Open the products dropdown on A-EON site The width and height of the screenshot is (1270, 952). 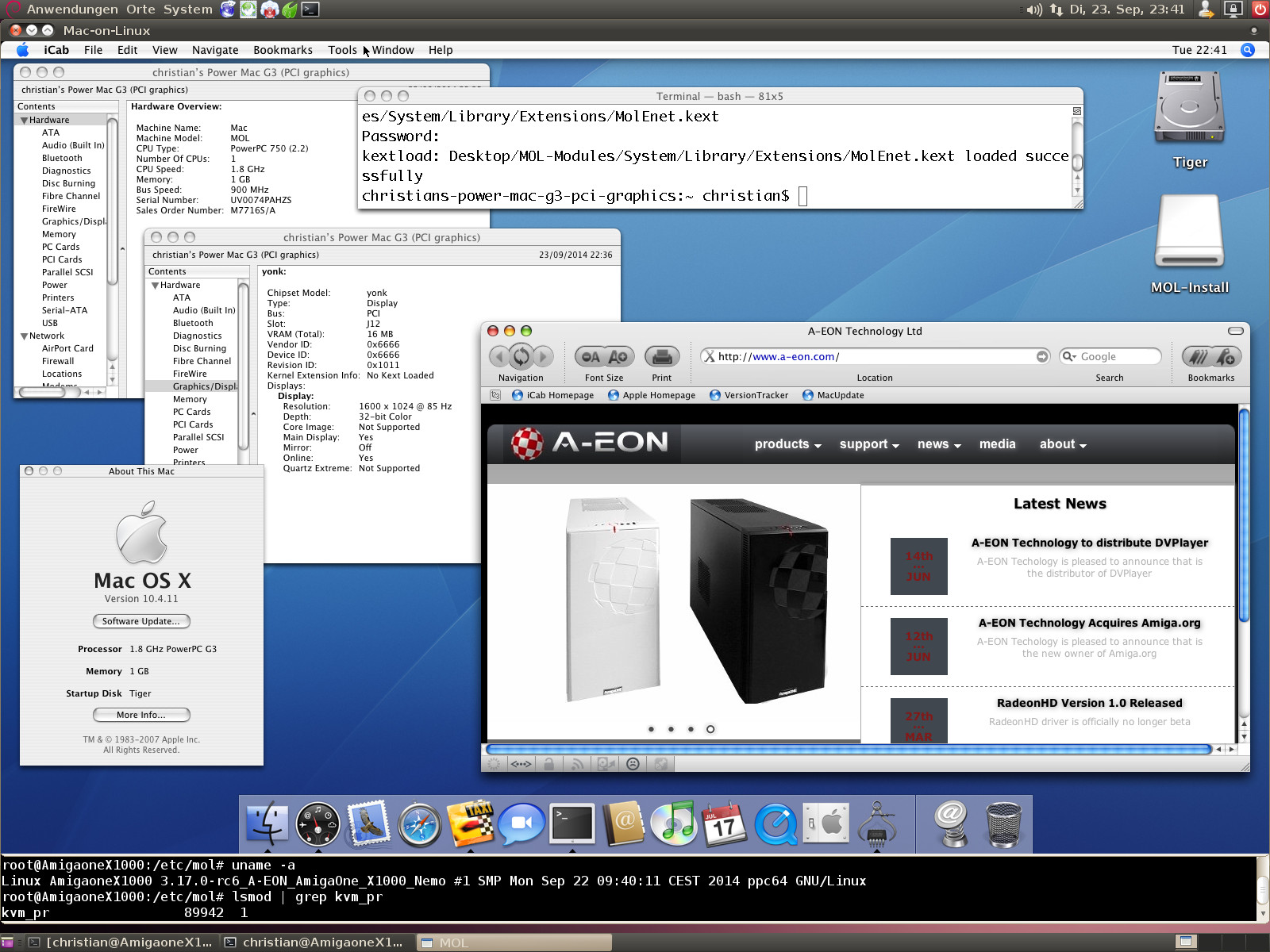787,444
